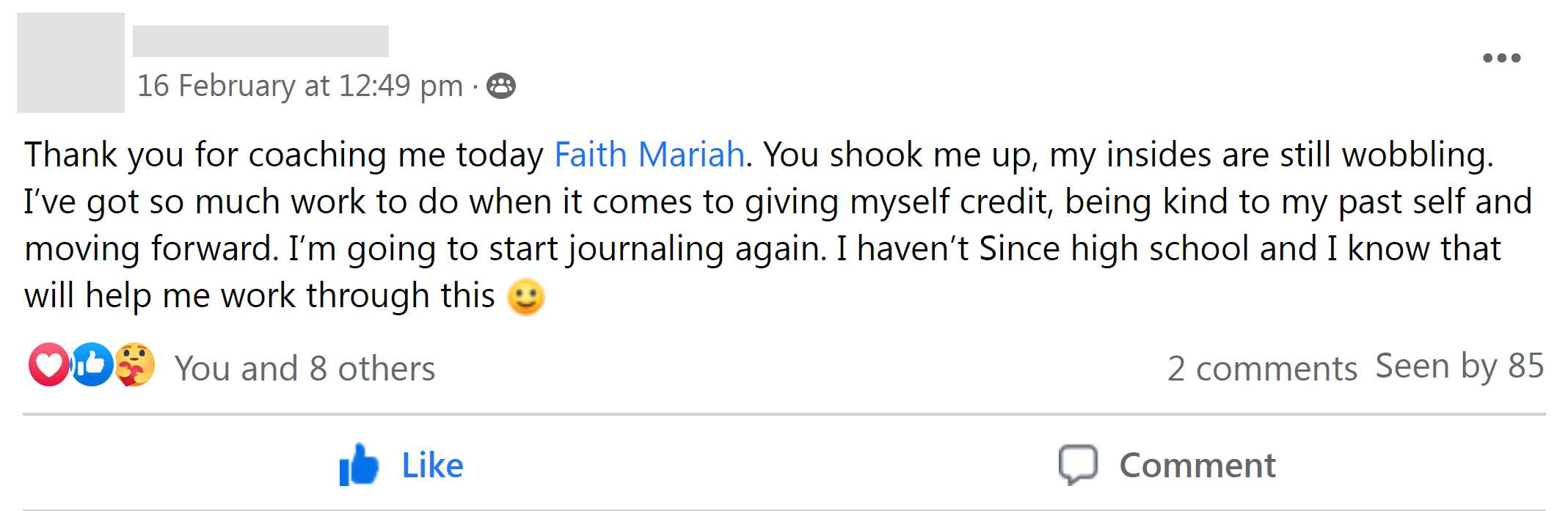Viewport: 1568px width, 511px height.
Task: Click the redacted author name bar
Action: [x=260, y=41]
